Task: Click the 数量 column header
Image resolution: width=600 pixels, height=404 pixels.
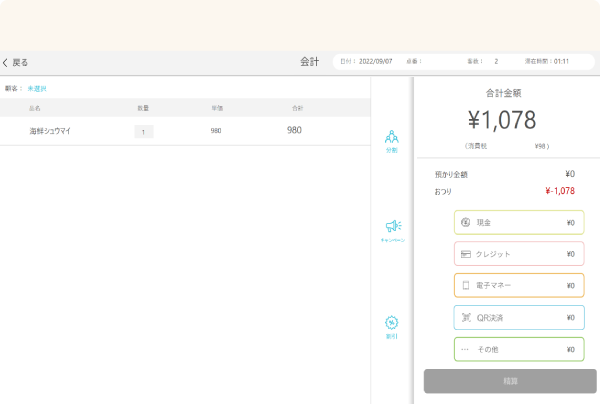Action: pyautogui.click(x=143, y=107)
